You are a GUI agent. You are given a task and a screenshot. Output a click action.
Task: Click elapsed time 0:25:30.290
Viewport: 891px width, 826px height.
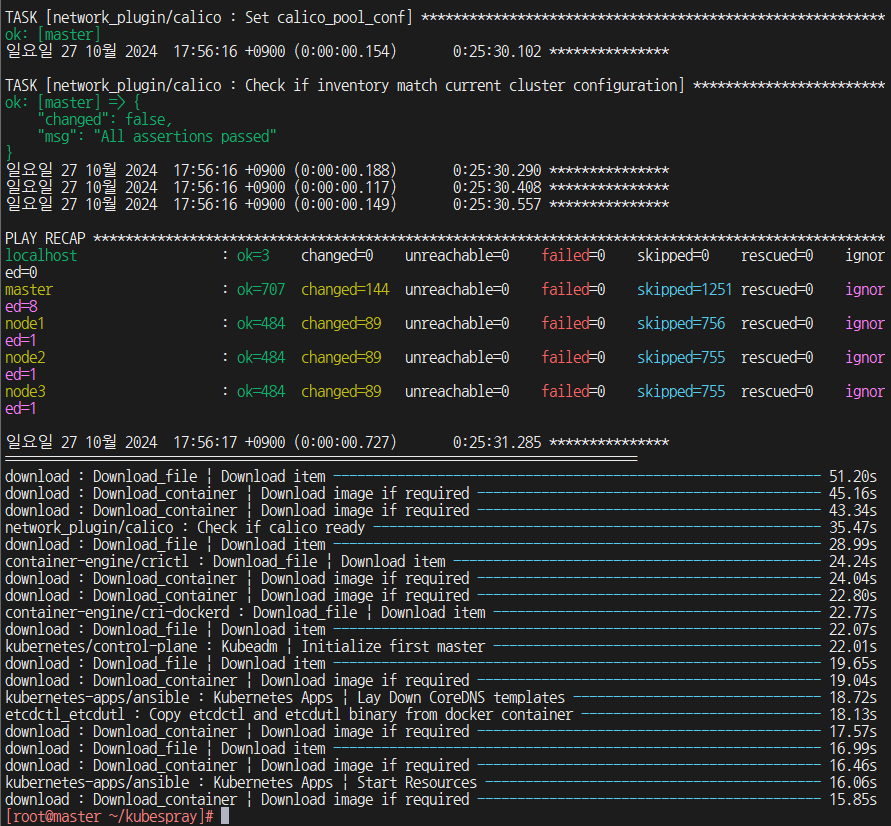(497, 170)
